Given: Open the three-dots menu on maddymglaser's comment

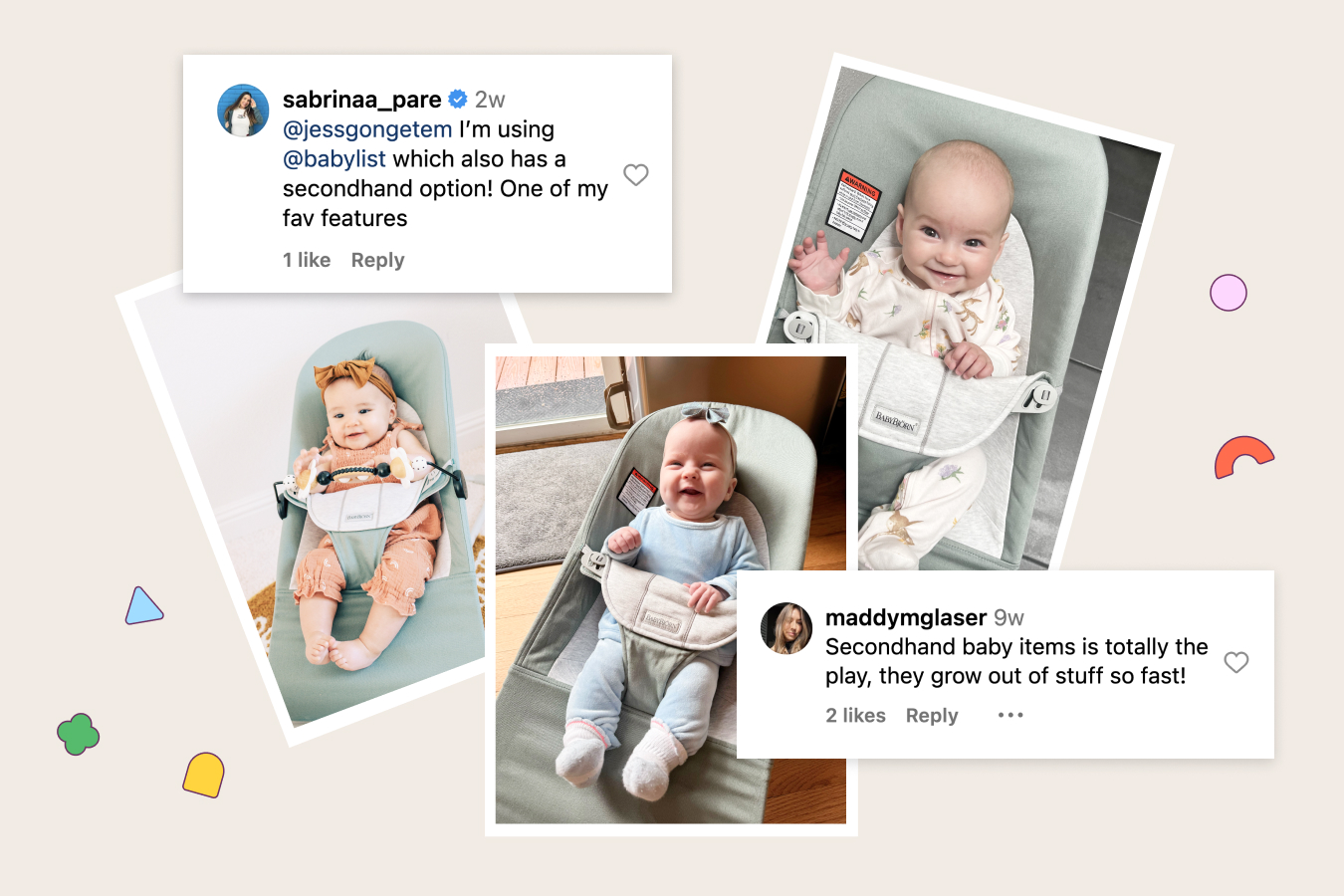Looking at the screenshot, I should coord(1010,715).
